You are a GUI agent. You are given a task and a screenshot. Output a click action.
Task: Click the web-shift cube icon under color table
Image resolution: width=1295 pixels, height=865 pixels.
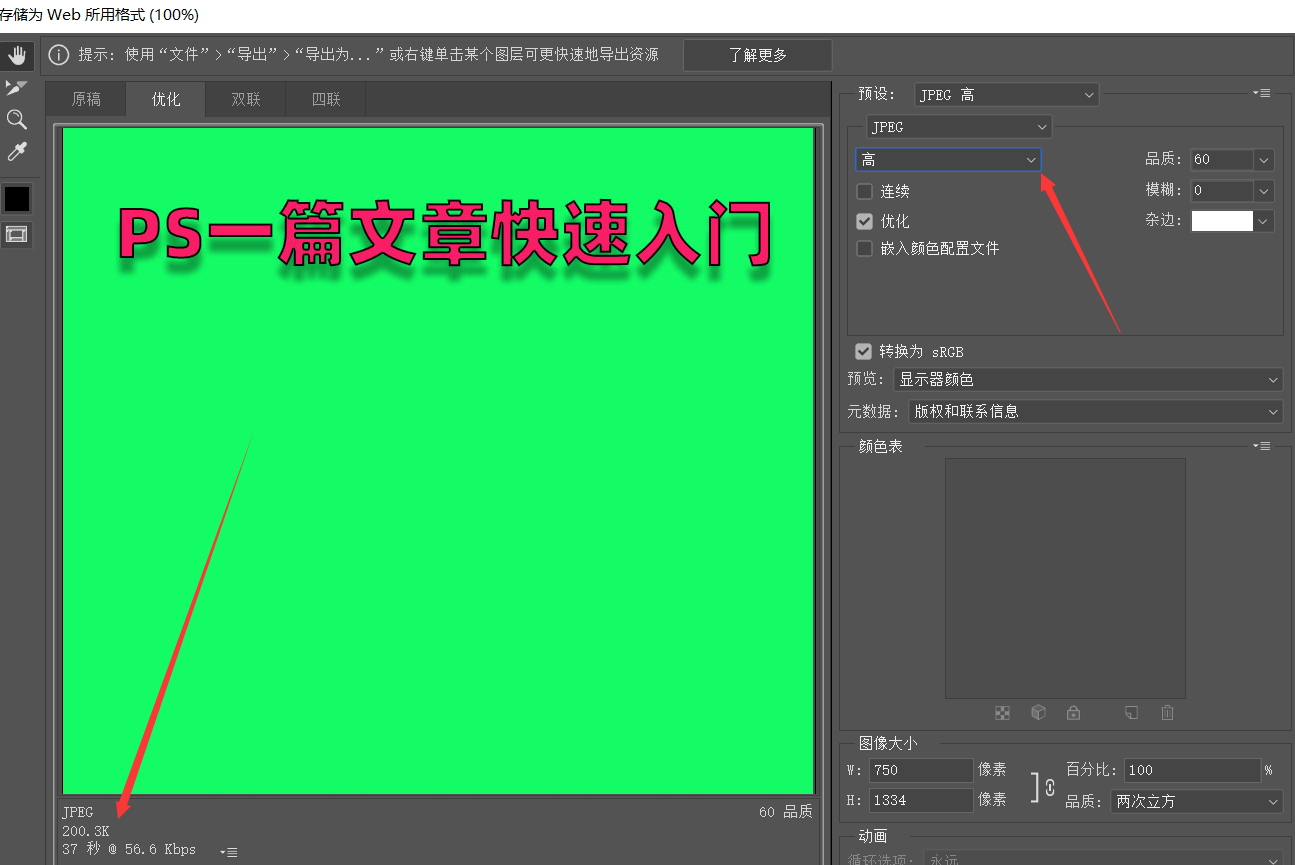coord(1038,713)
